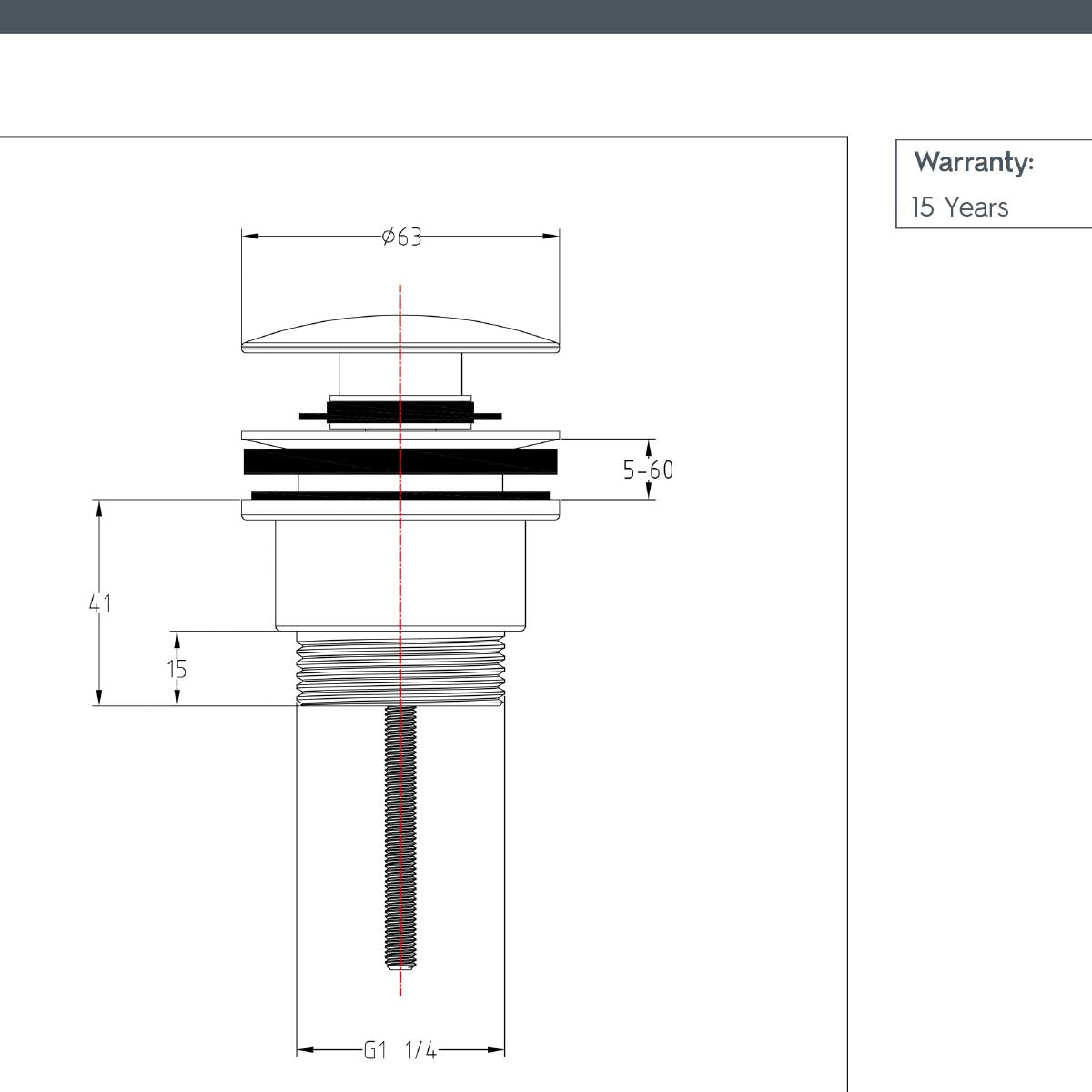Select the thin black washer above lower flange
The height and width of the screenshot is (1092, 1092).
[400, 496]
